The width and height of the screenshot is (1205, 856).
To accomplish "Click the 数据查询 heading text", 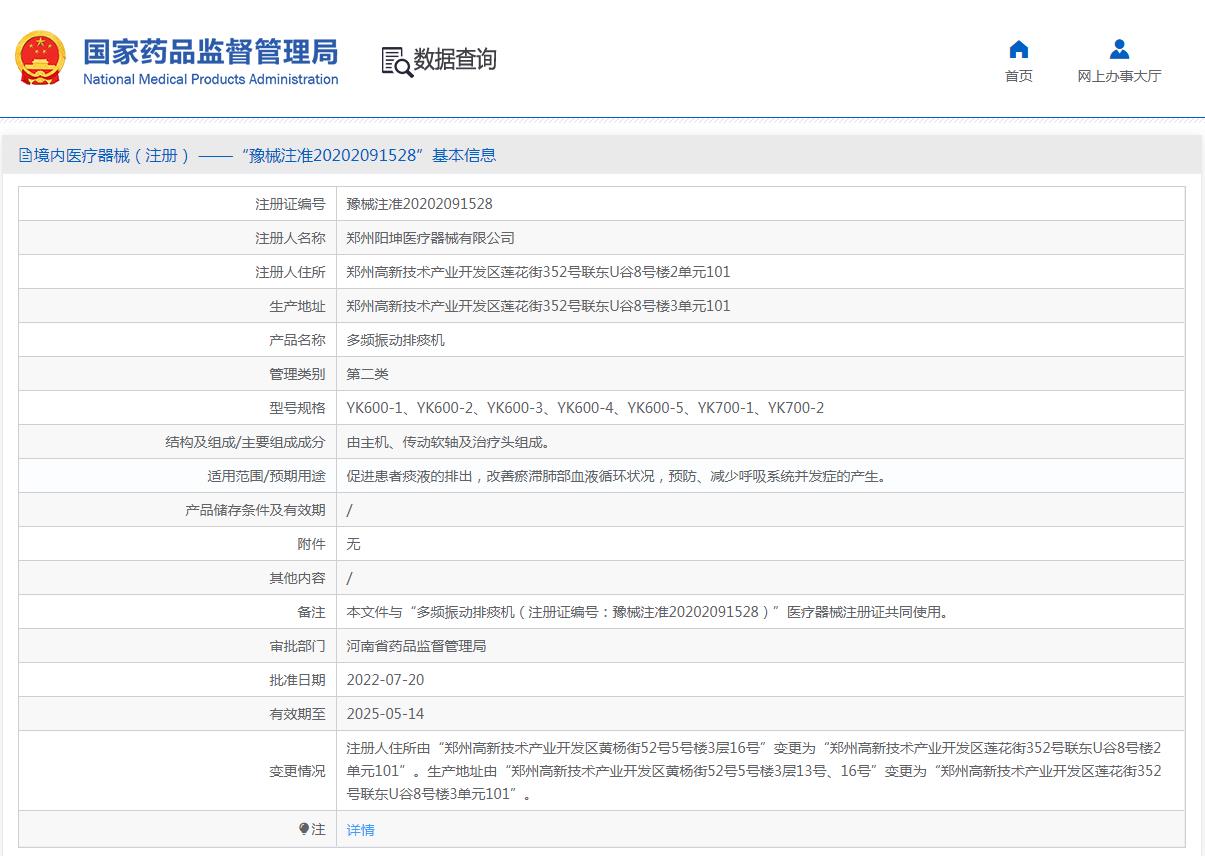I will (x=455, y=60).
